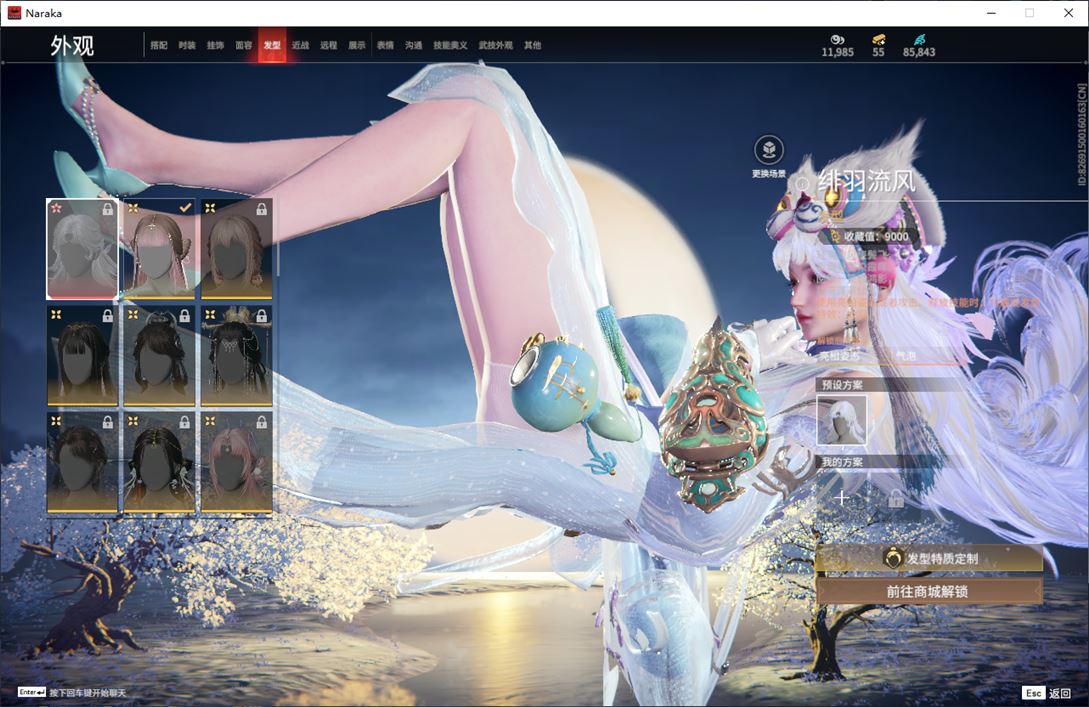Click the checkmark on the equipped hairstyle

click(185, 208)
